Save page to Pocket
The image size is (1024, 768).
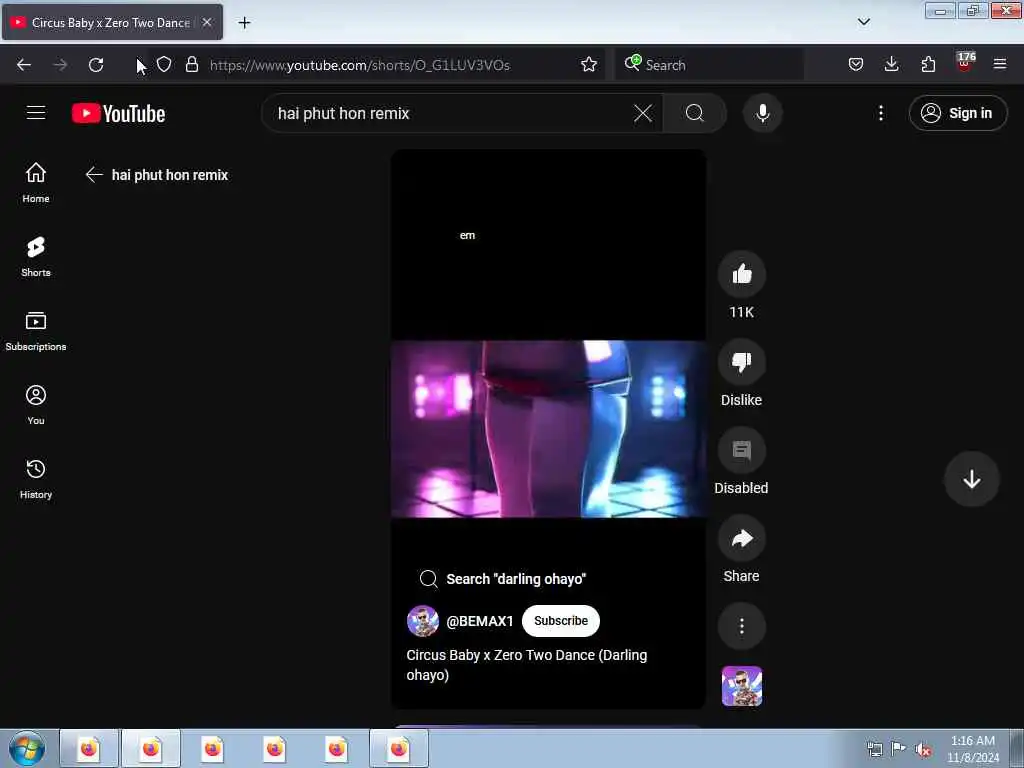click(x=856, y=64)
